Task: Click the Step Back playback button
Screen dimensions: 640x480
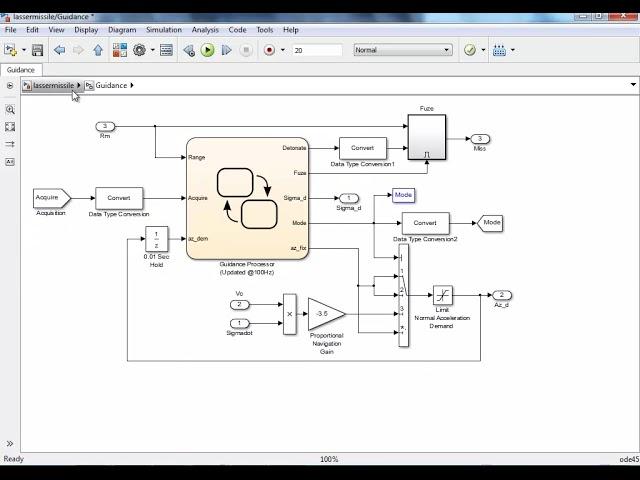Action: pyautogui.click(x=189, y=50)
